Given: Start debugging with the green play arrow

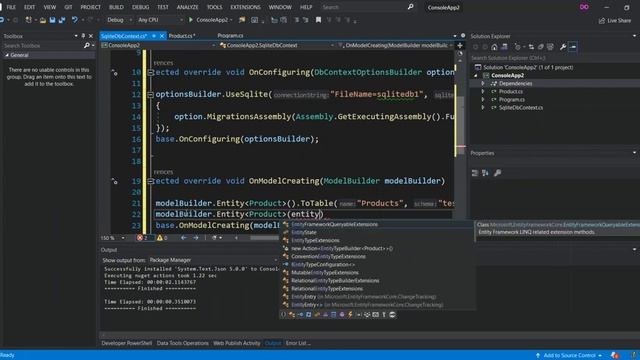Looking at the screenshot, I should coord(191,20).
